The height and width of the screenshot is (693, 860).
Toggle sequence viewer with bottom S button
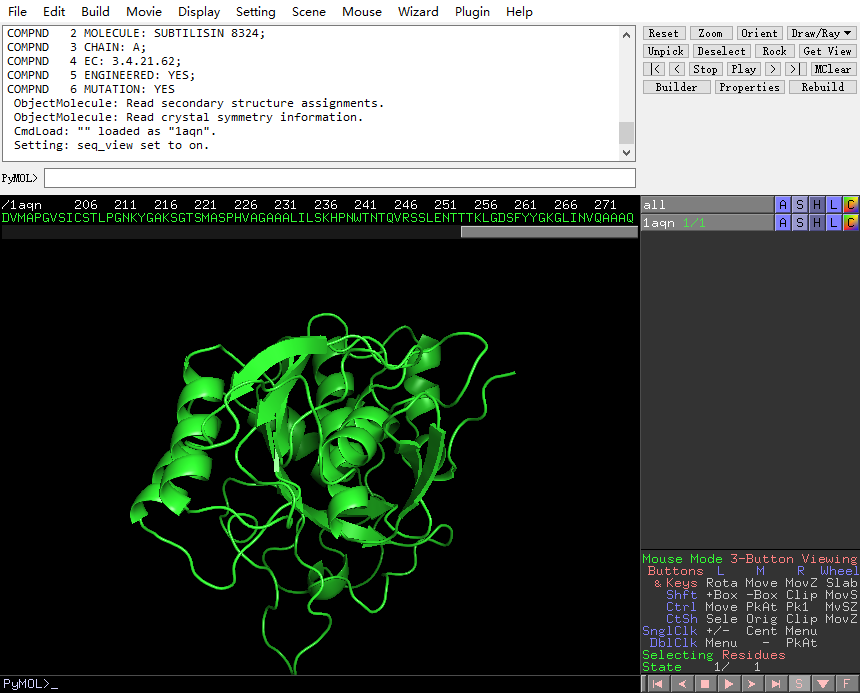click(800, 684)
